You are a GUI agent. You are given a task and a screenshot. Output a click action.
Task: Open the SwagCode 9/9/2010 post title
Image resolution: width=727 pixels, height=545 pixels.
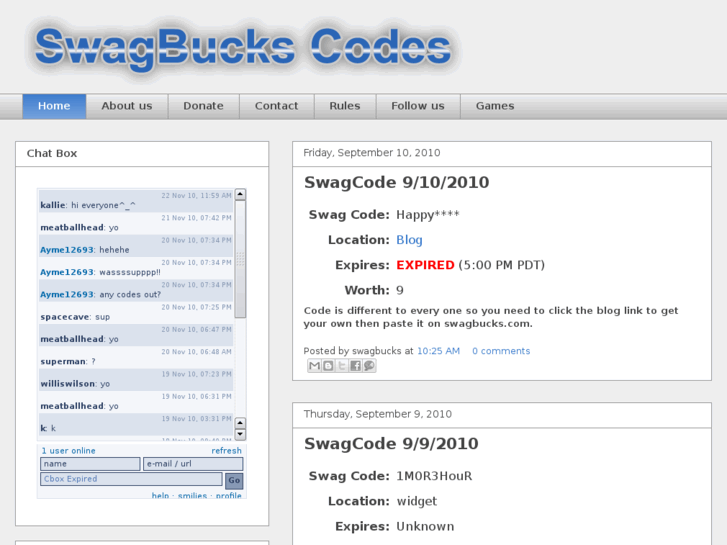click(391, 444)
